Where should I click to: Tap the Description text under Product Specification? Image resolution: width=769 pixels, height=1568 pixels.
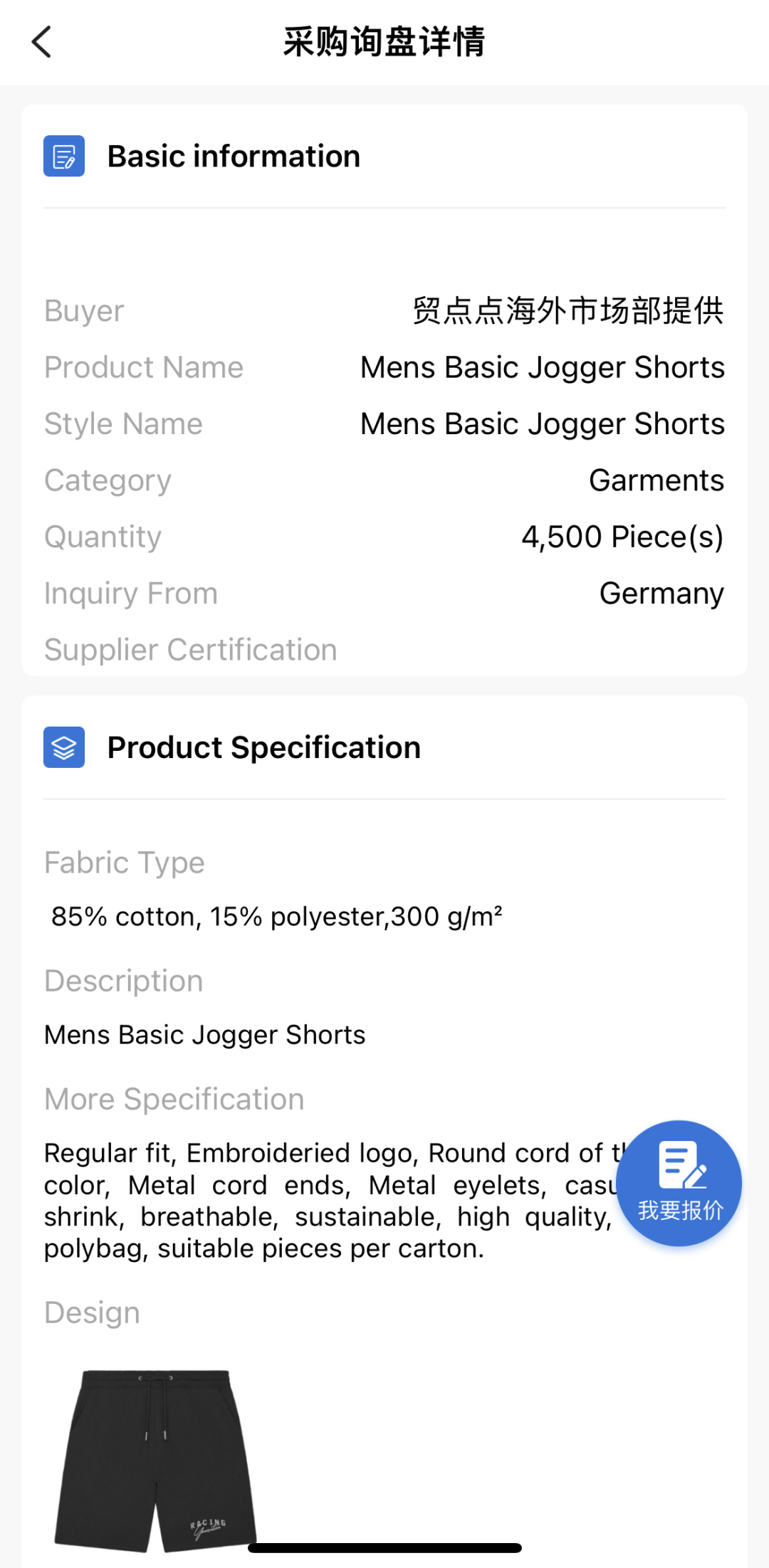[x=205, y=1035]
